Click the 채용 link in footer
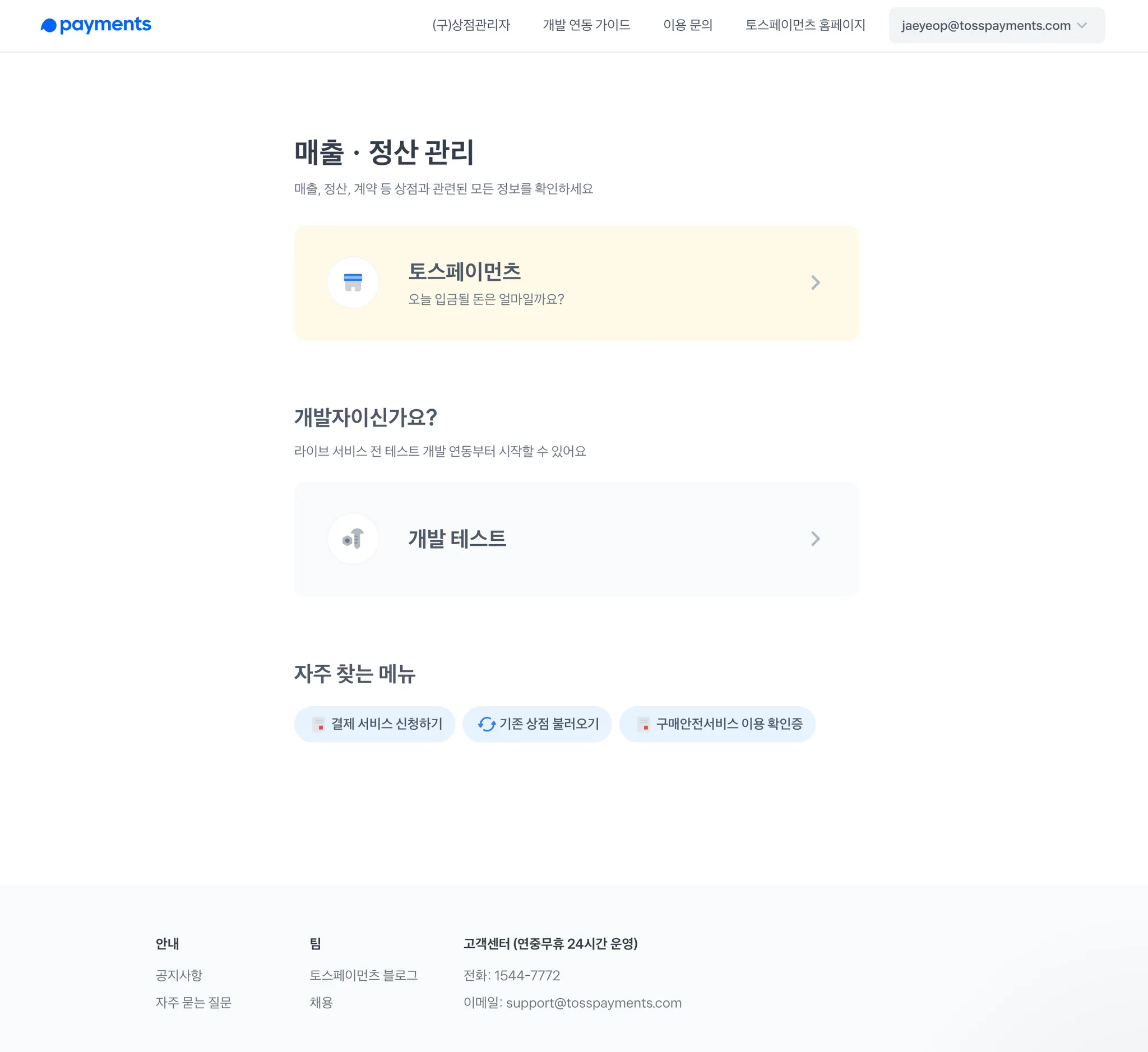Image resolution: width=1148 pixels, height=1052 pixels. point(321,1003)
